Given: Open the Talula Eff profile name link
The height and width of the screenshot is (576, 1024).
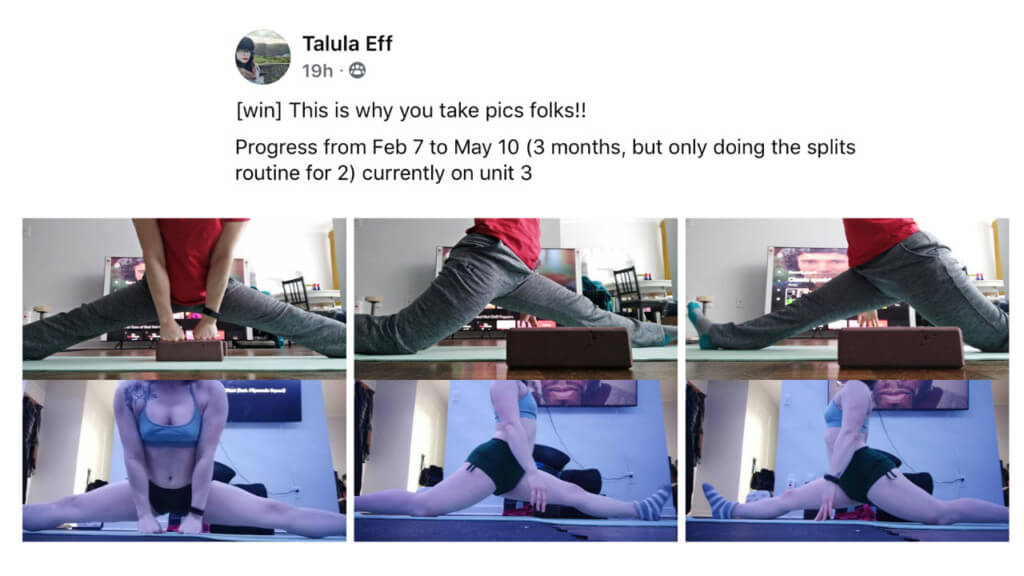Looking at the screenshot, I should point(347,44).
